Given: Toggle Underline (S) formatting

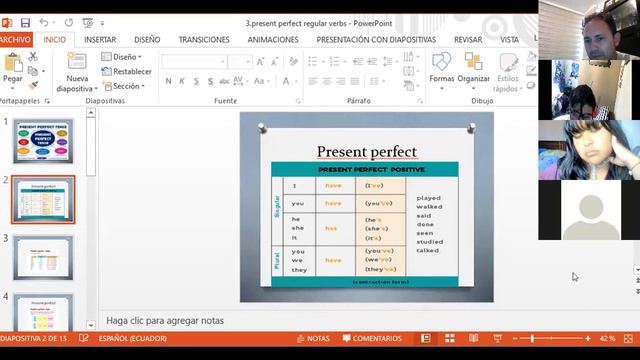Looking at the screenshot, I should (x=196, y=81).
